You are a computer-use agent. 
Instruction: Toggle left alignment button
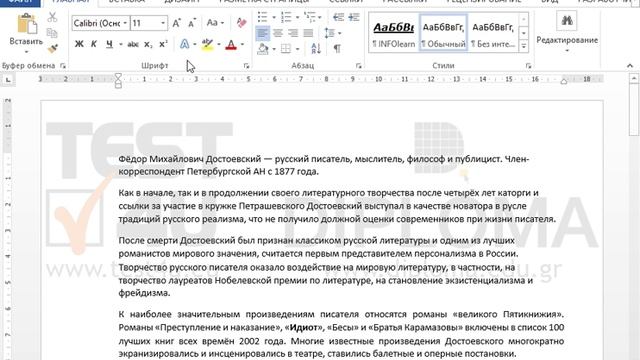(262, 33)
